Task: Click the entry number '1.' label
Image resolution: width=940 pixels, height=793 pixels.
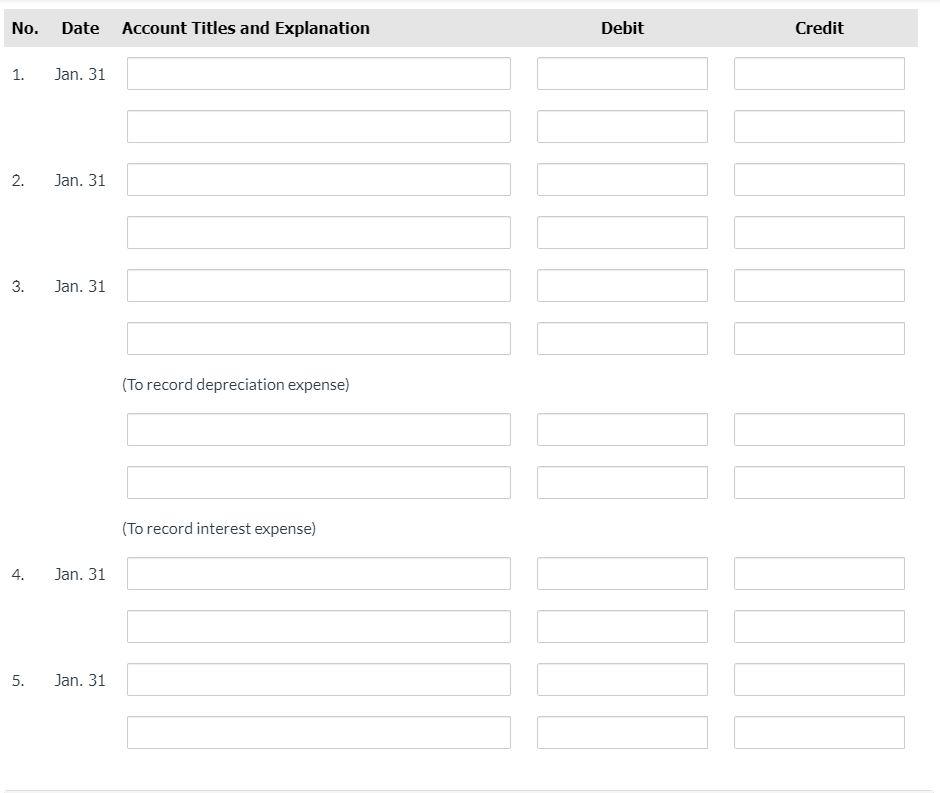Action: [x=18, y=74]
